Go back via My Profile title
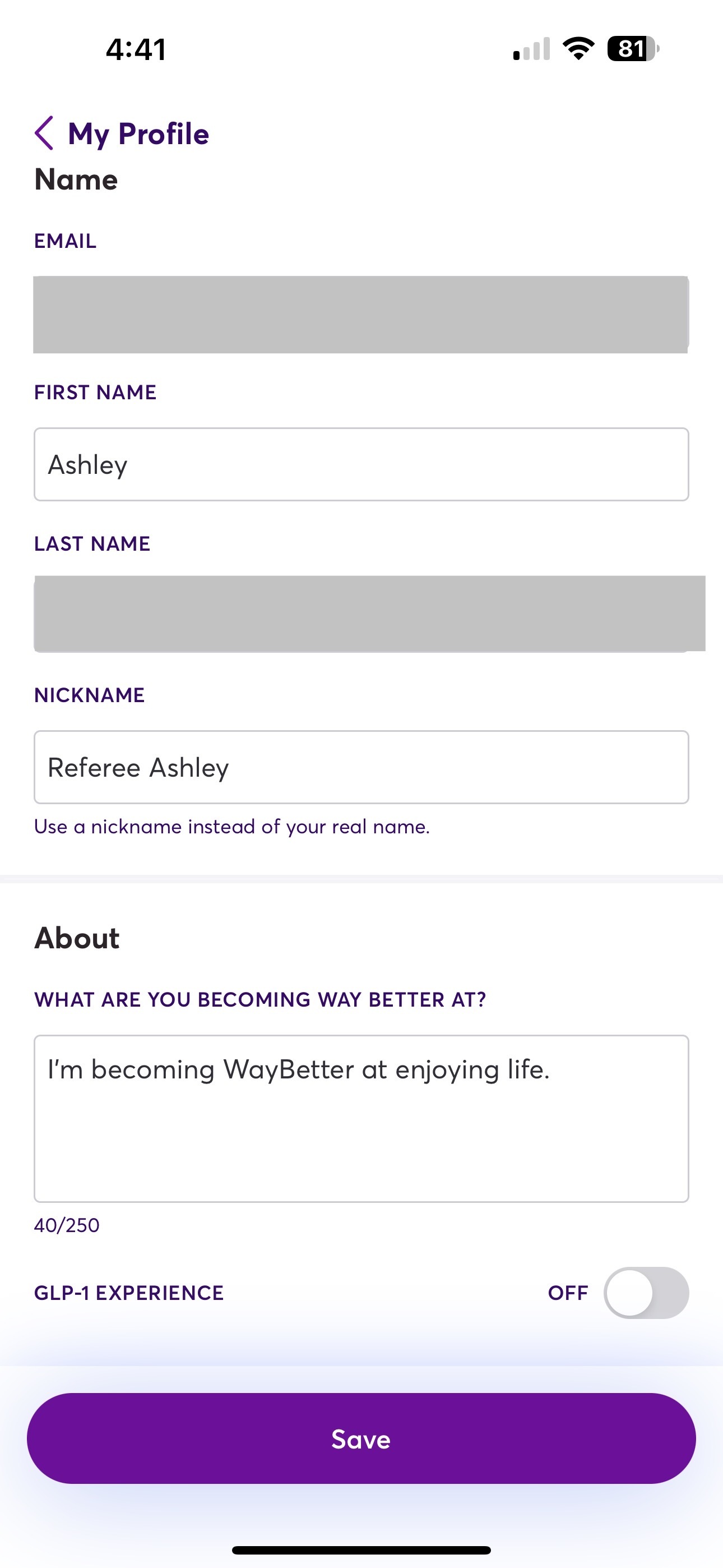This screenshot has height=1568, width=723. [x=138, y=133]
